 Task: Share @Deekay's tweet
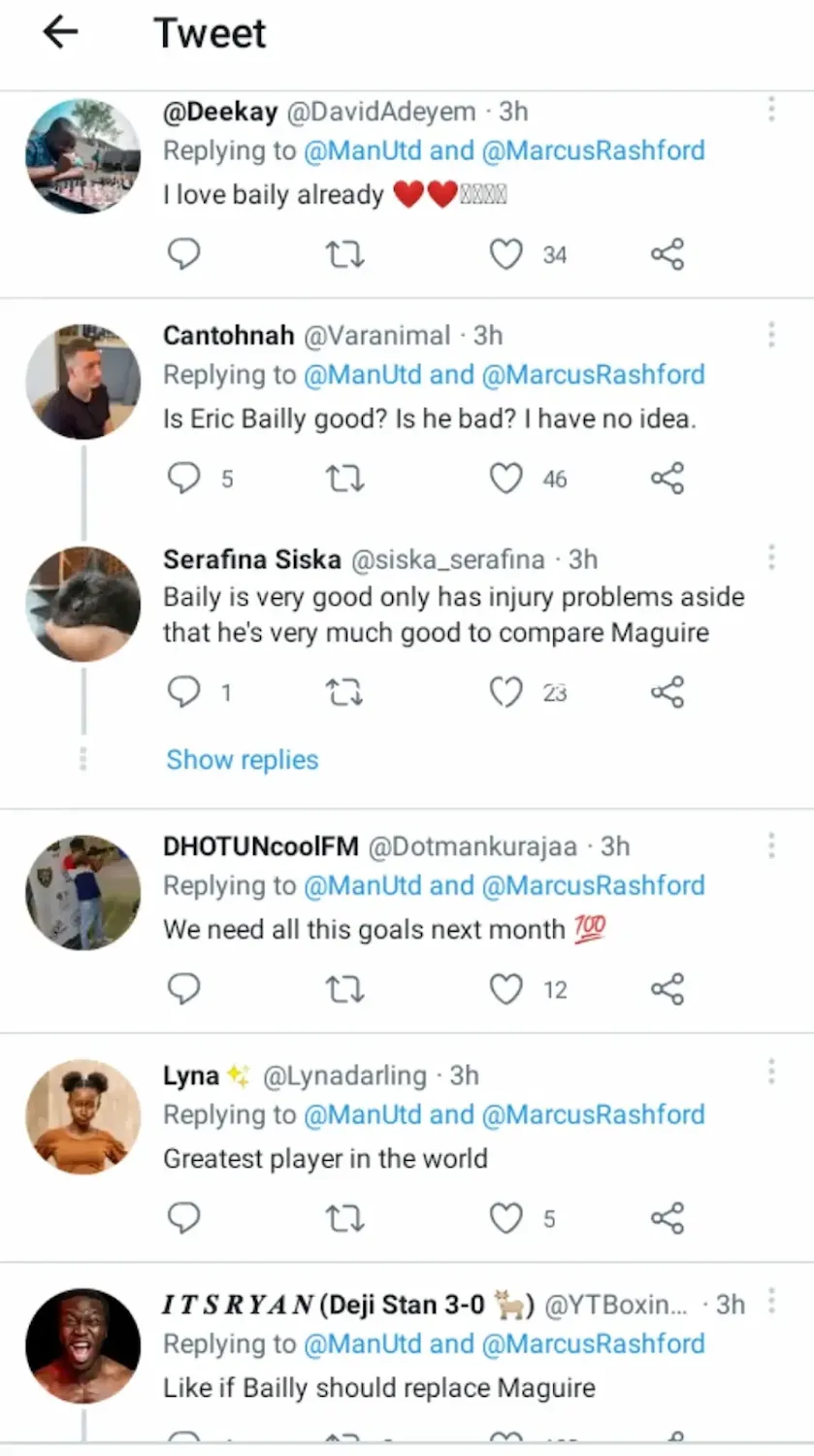tap(667, 254)
